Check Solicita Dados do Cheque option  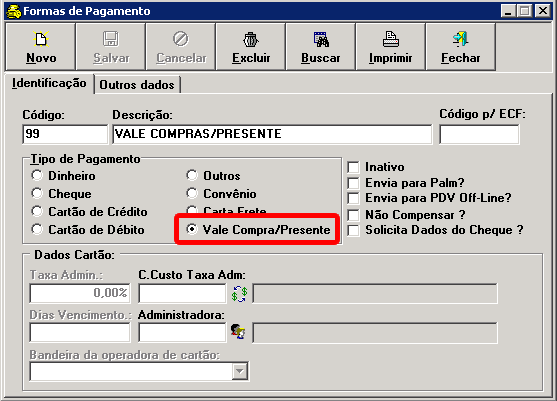(x=353, y=230)
